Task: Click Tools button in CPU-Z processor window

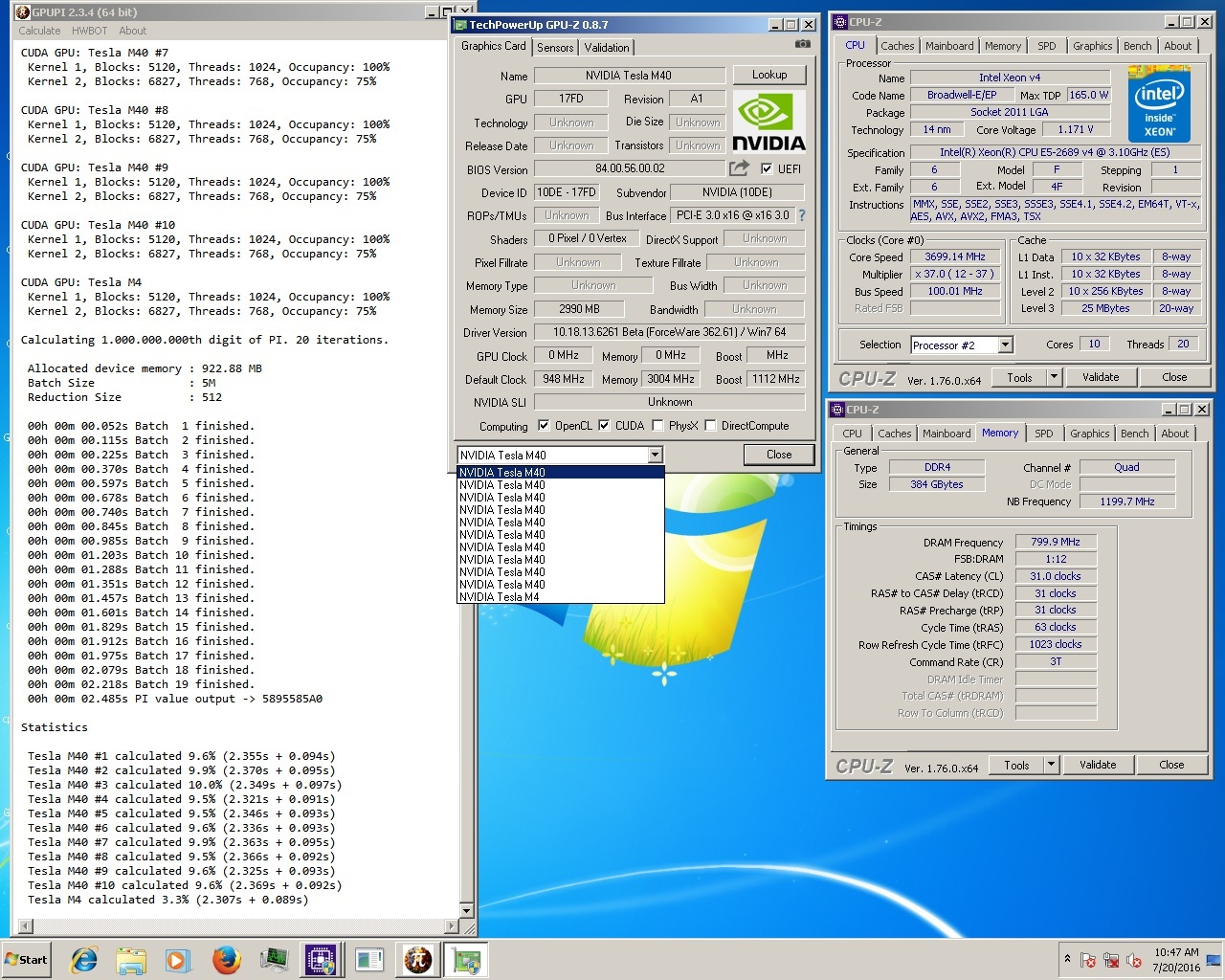Action: [x=1019, y=377]
